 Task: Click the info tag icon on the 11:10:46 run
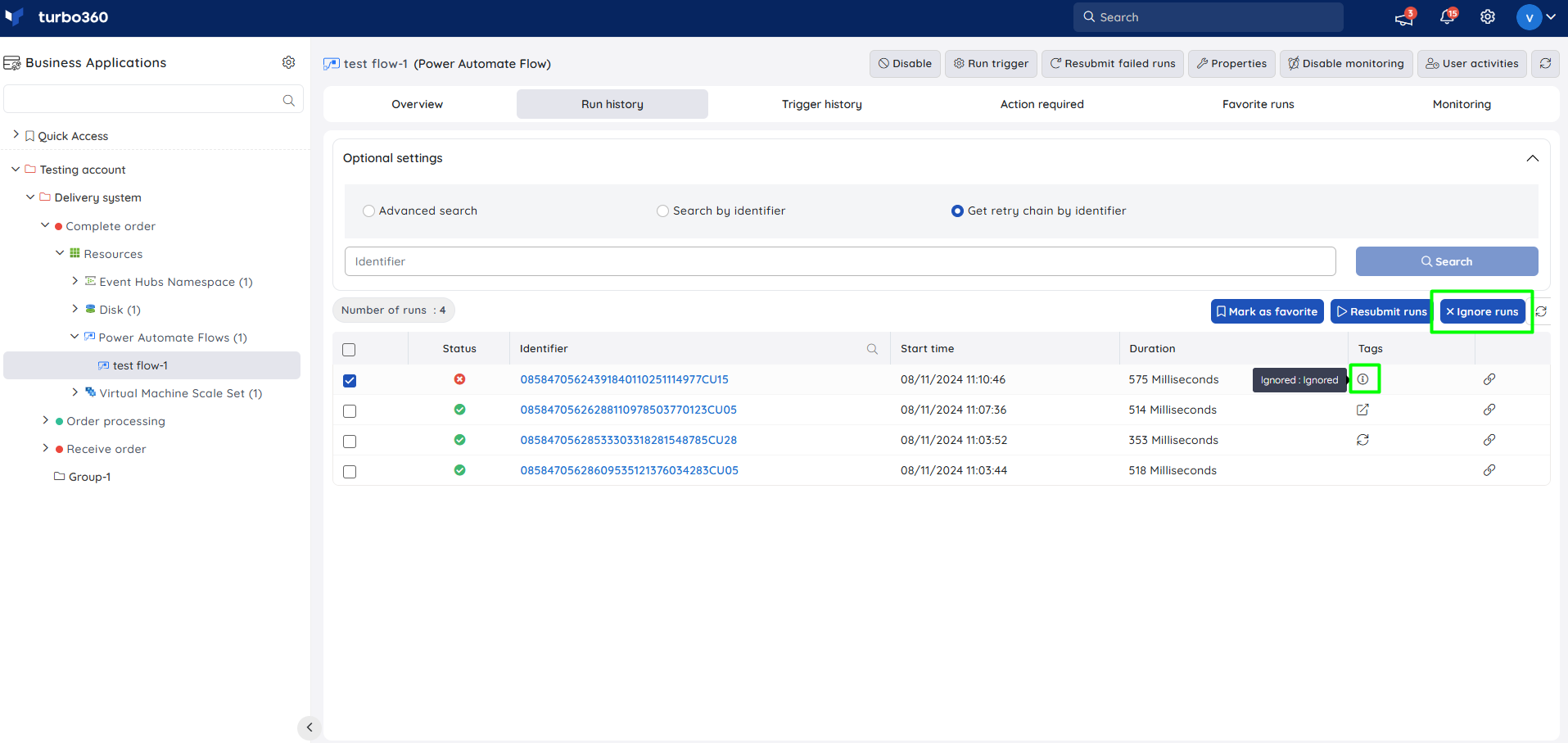tap(1362, 379)
